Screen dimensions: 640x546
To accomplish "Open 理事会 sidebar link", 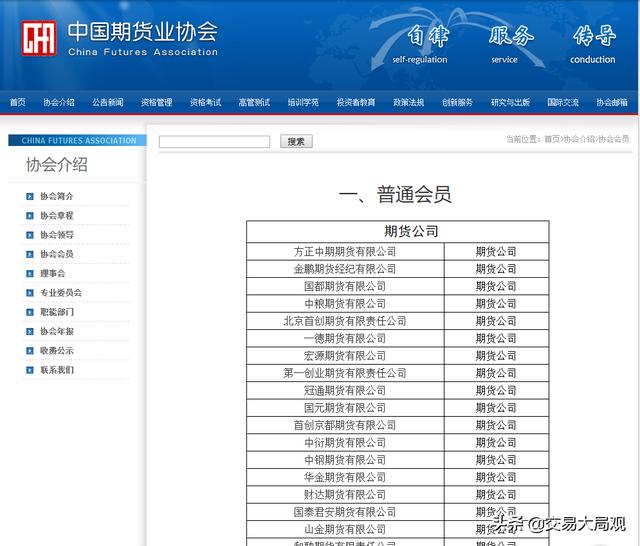I will click(x=53, y=273).
